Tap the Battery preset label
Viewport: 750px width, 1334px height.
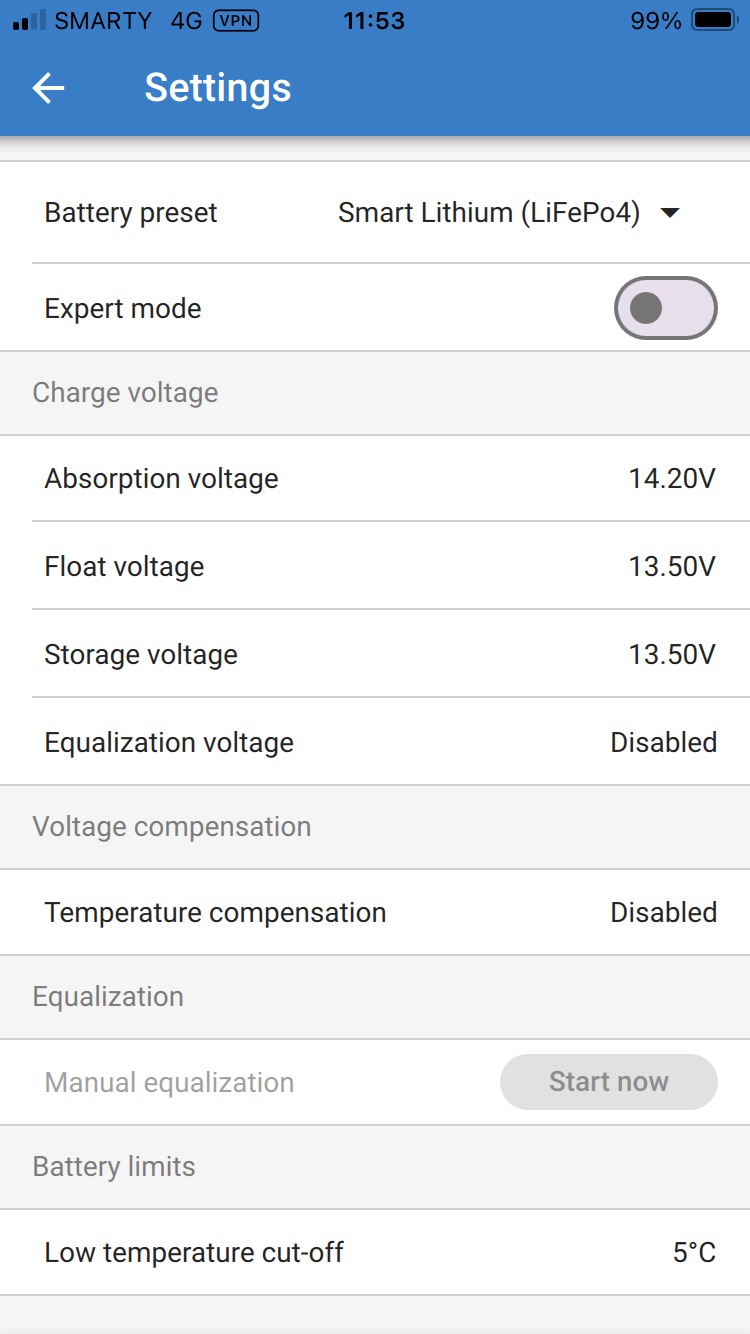[x=131, y=213]
